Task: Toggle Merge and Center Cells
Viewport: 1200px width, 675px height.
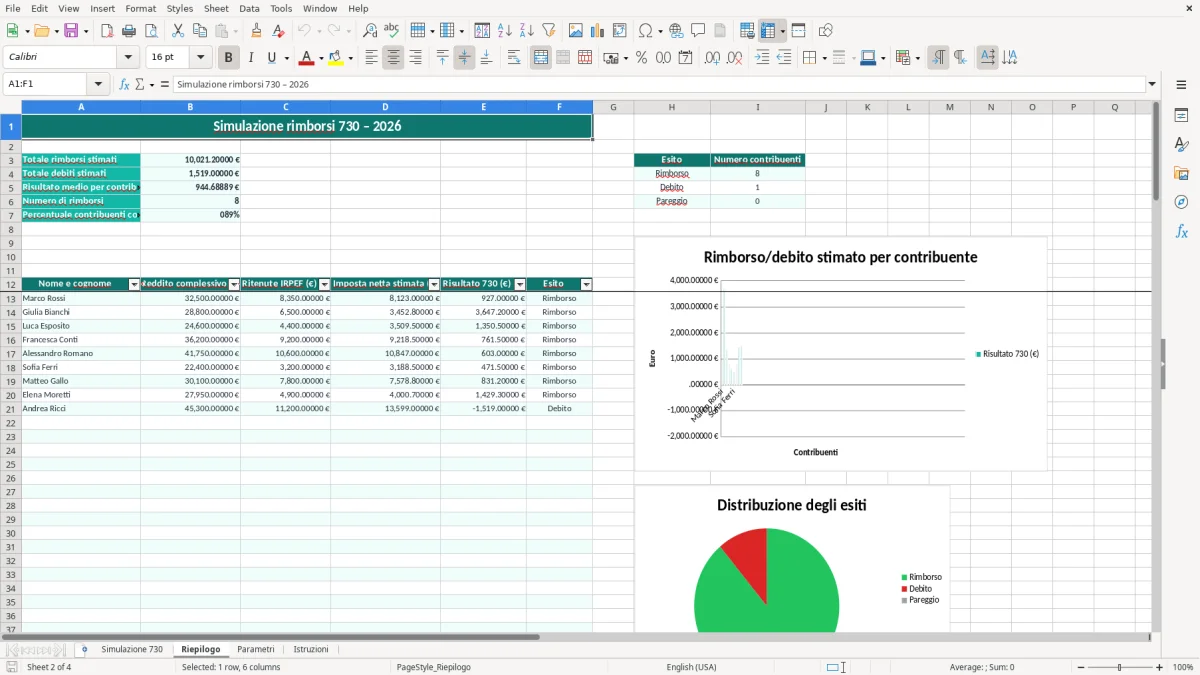Action: (x=541, y=58)
